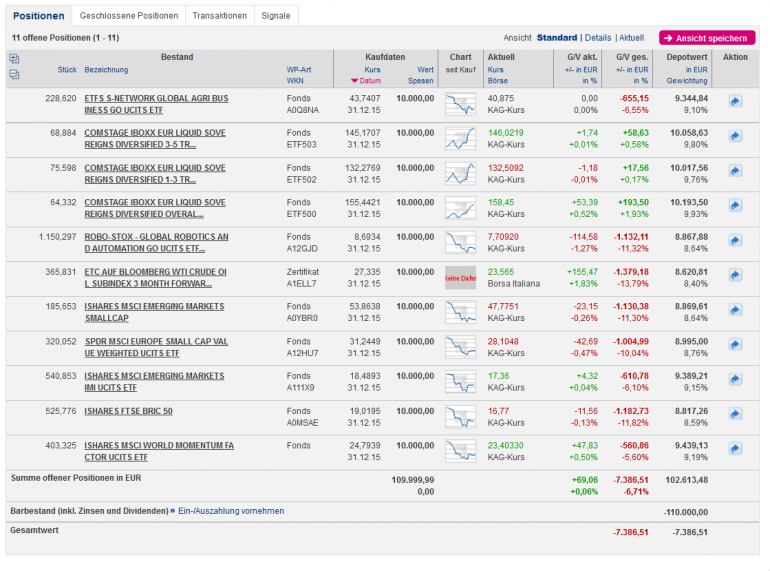
Task: Open iShares FTSE BRIC 50 fund link
Action: pyautogui.click(x=128, y=411)
